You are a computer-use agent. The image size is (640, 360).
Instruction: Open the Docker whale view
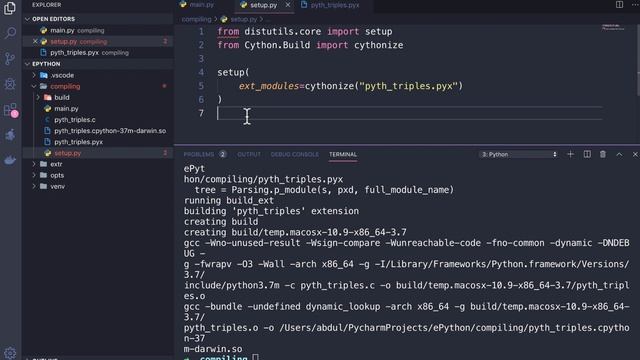click(x=10, y=160)
